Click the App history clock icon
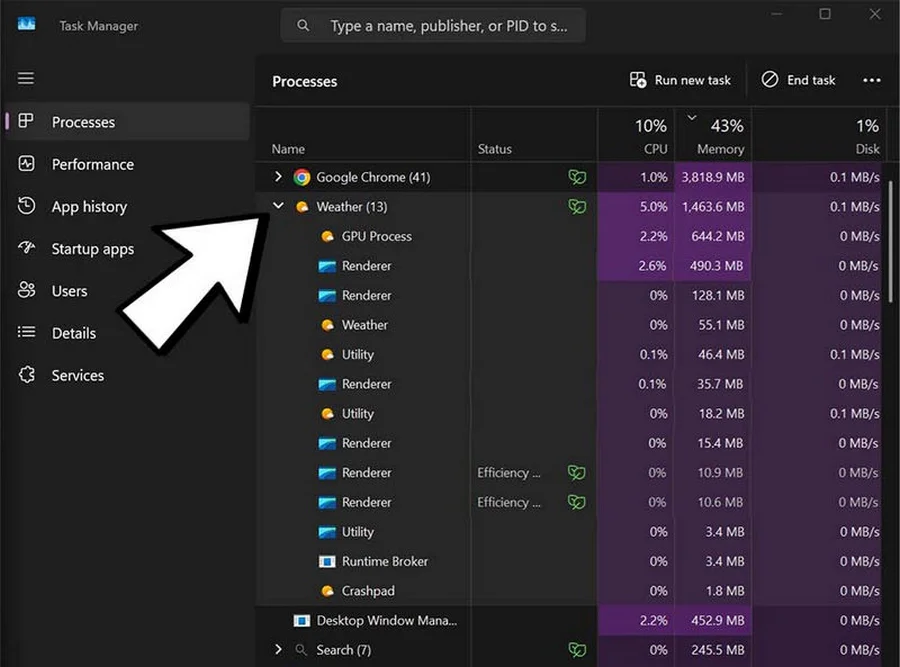900x667 pixels. click(x=26, y=205)
